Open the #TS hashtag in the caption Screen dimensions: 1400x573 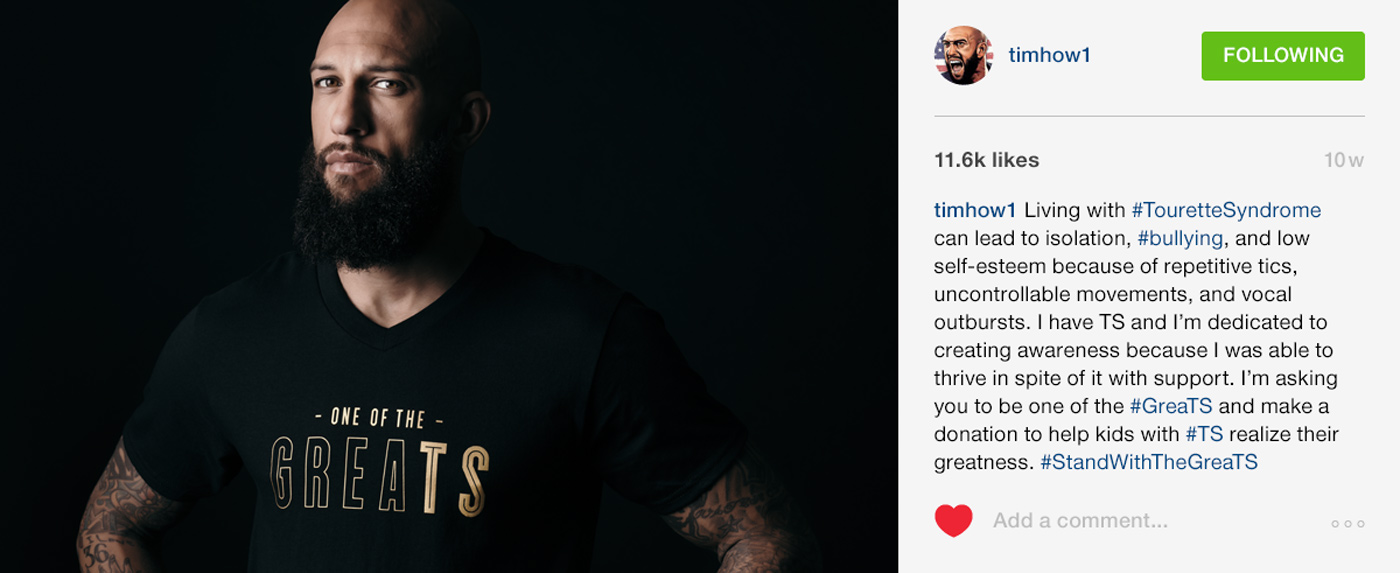(x=1204, y=434)
